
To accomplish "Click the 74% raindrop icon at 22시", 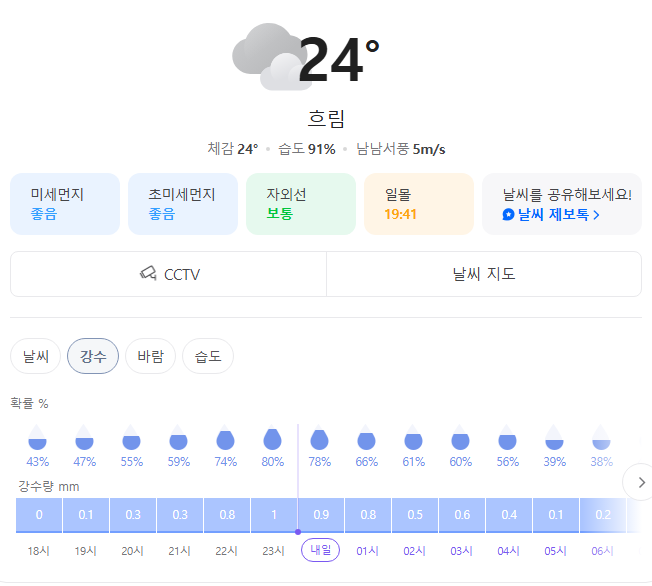I will coord(225,438).
